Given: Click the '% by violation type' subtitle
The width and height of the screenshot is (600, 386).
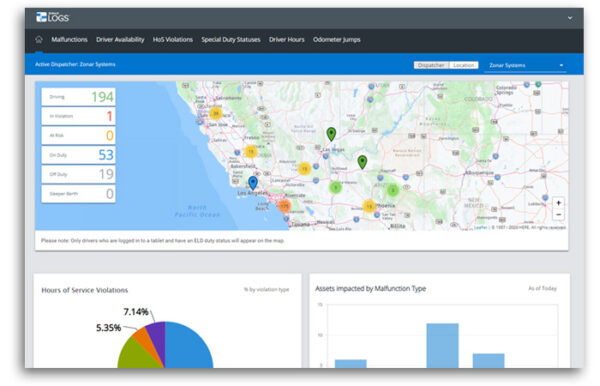Looking at the screenshot, I should click(266, 290).
